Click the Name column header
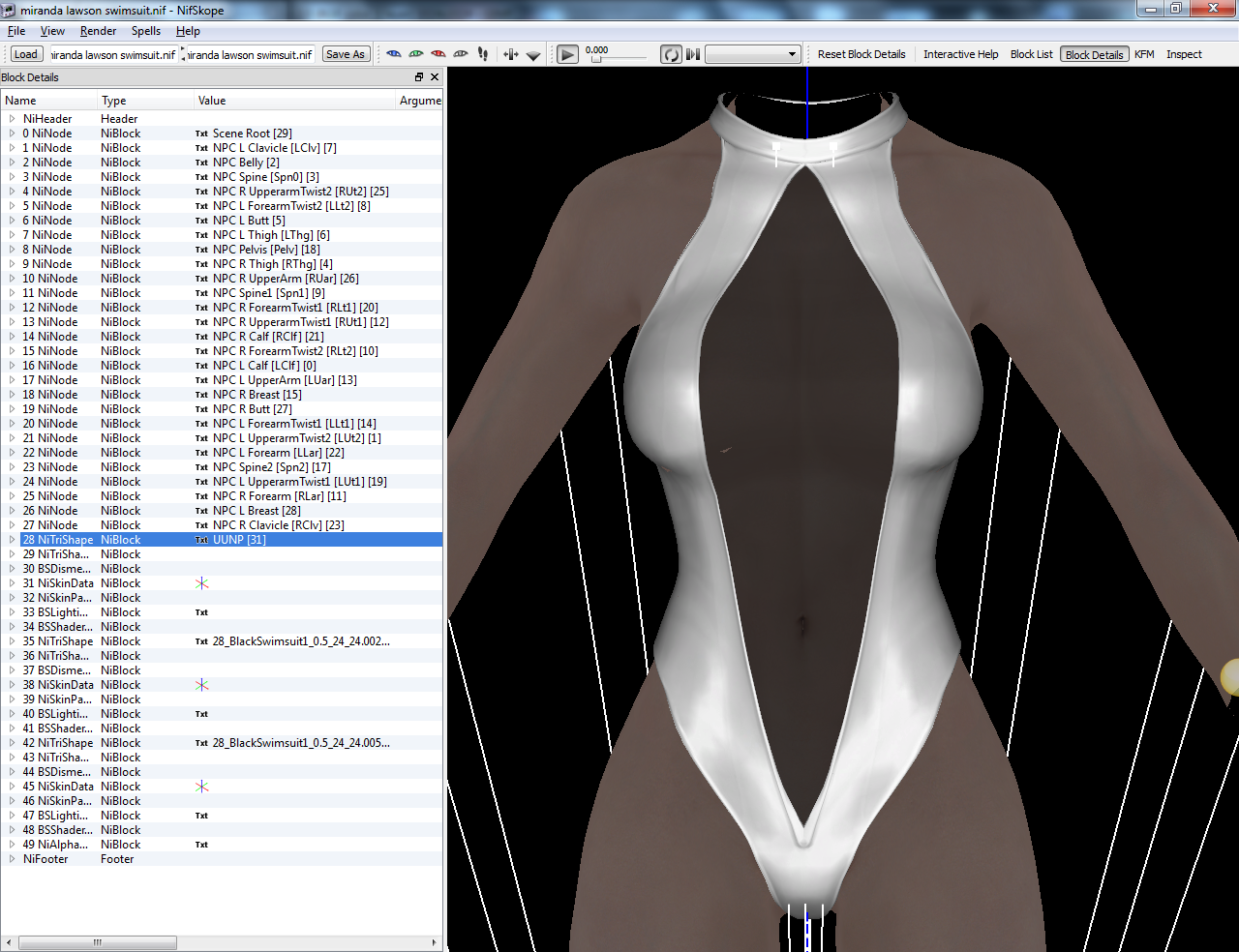 point(49,101)
